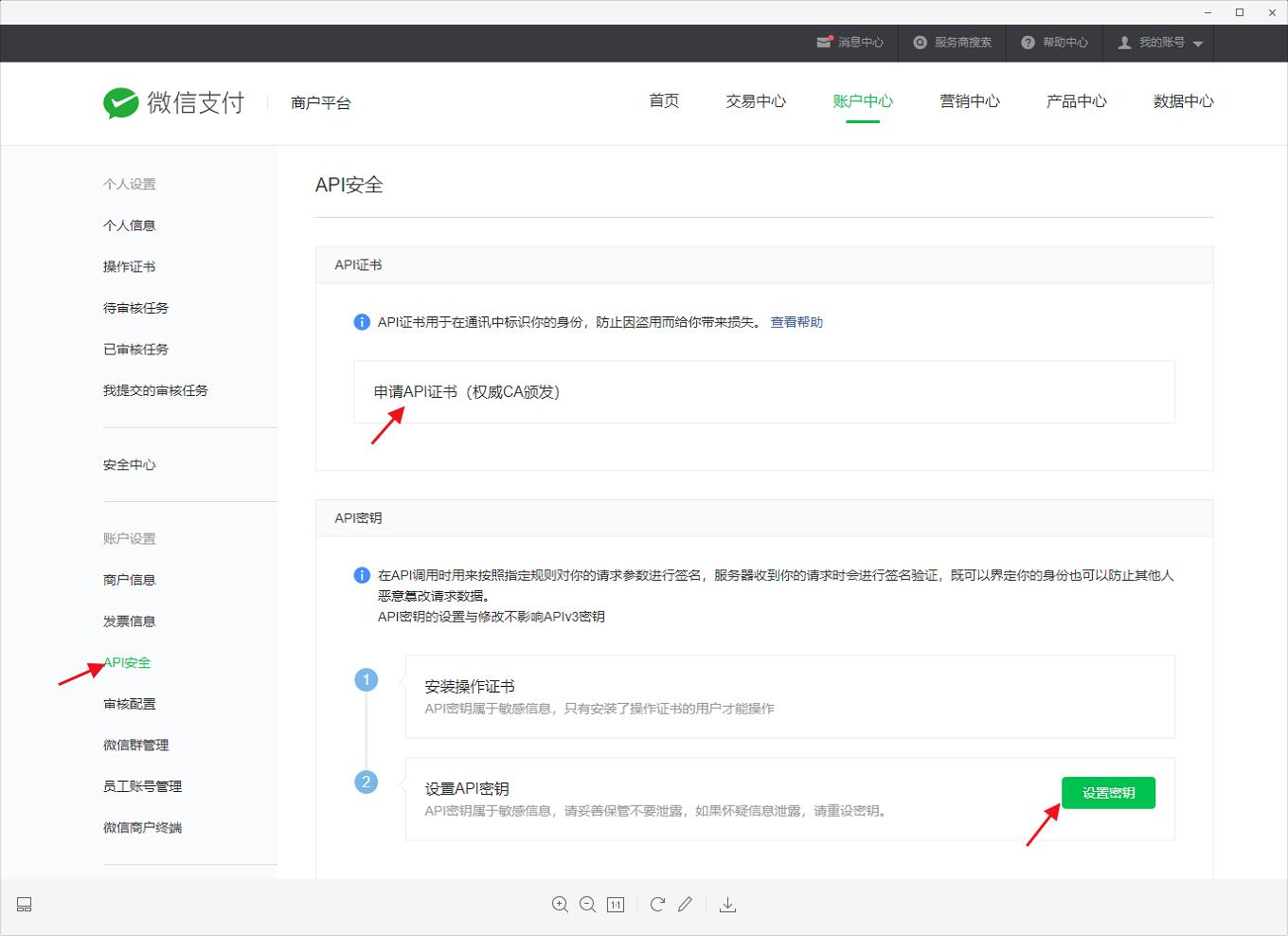Click 申请API证书 (权威CA颁发) box
Viewport: 1288px width, 936px height.
tap(764, 392)
